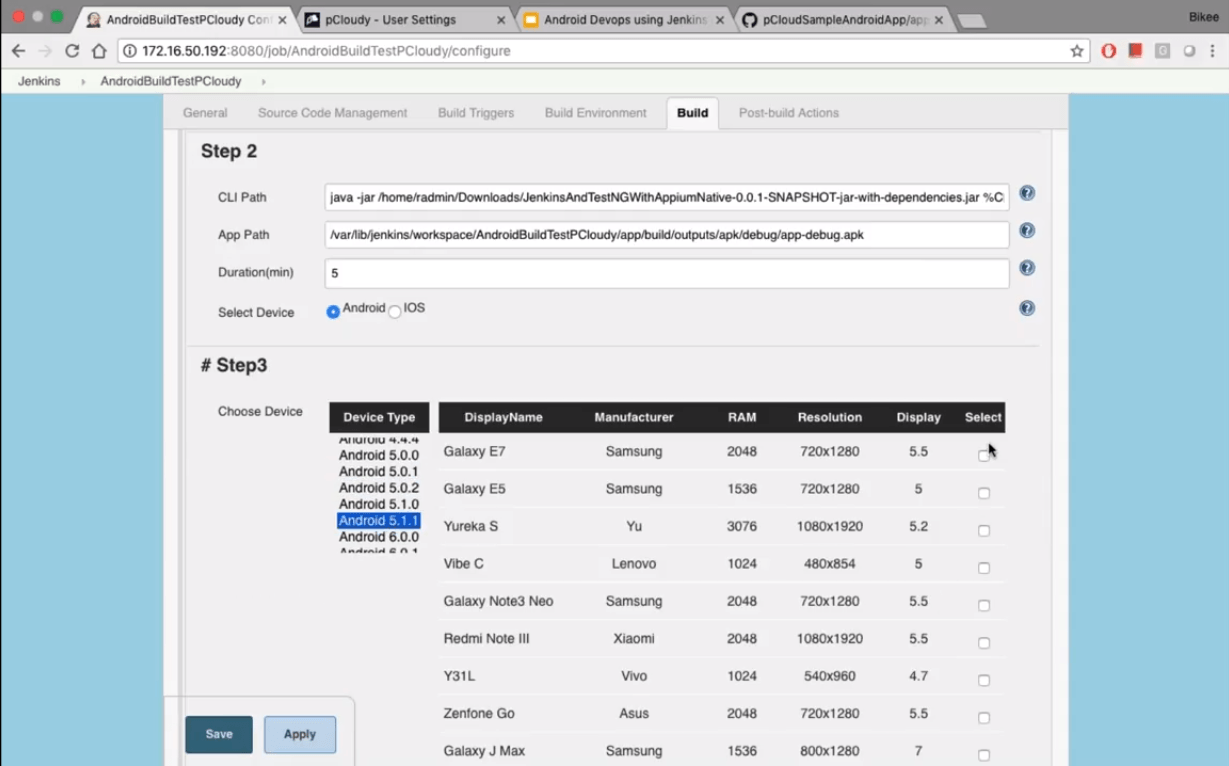This screenshot has height=766, width=1229.
Task: Click the help icon beside CLI Path
Action: pos(1027,194)
